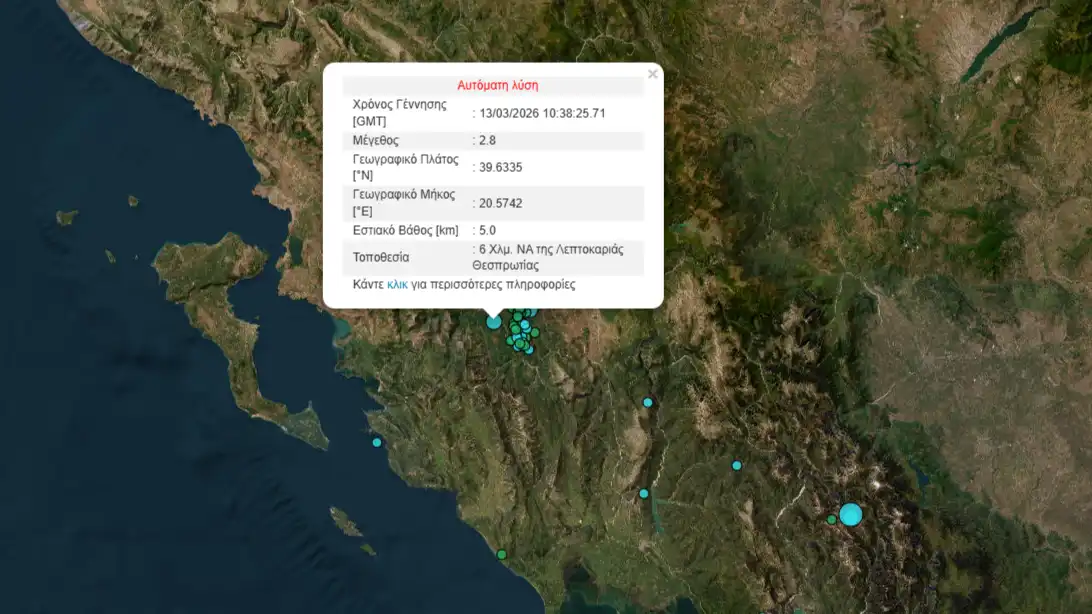
Task: Click the location text 'ΝΑ της Λεπτοκαριάς Θεσπρωτίας'
Action: click(548, 258)
